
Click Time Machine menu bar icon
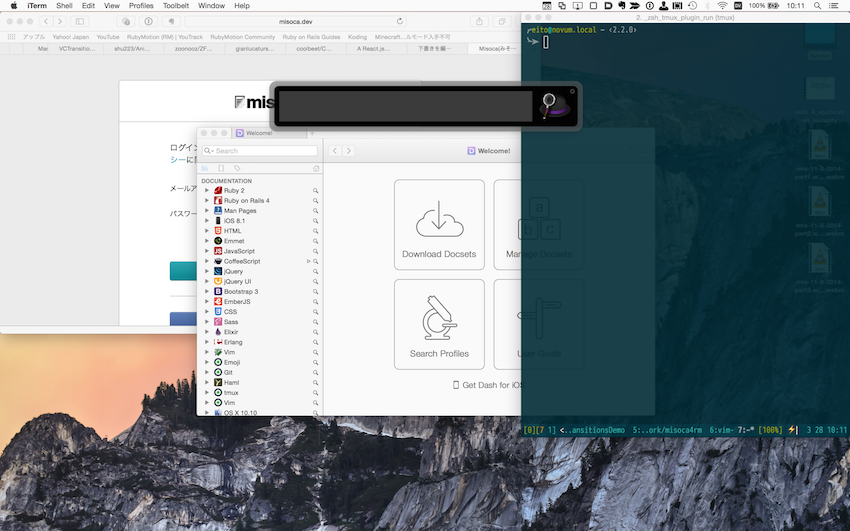point(692,5)
